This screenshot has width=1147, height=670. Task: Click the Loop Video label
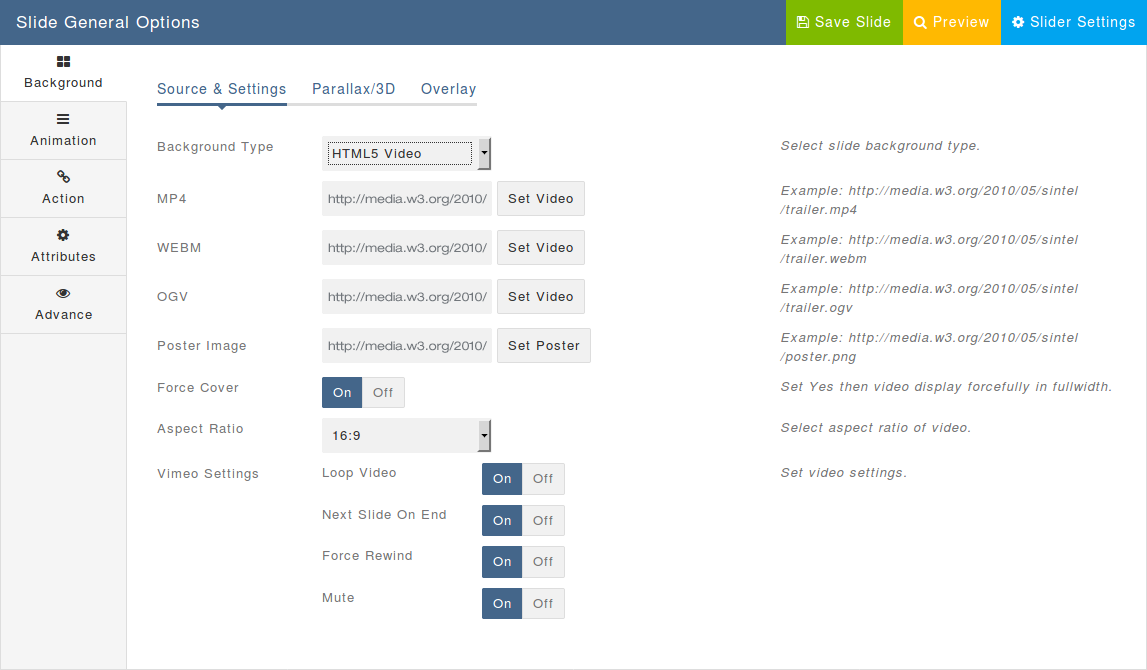pos(359,473)
